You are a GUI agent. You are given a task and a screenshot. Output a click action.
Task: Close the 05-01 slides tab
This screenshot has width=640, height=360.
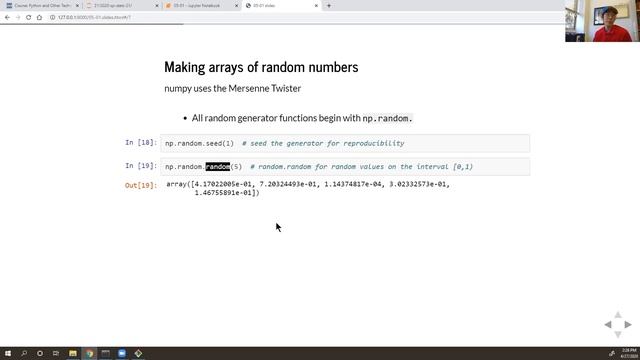click(x=316, y=6)
